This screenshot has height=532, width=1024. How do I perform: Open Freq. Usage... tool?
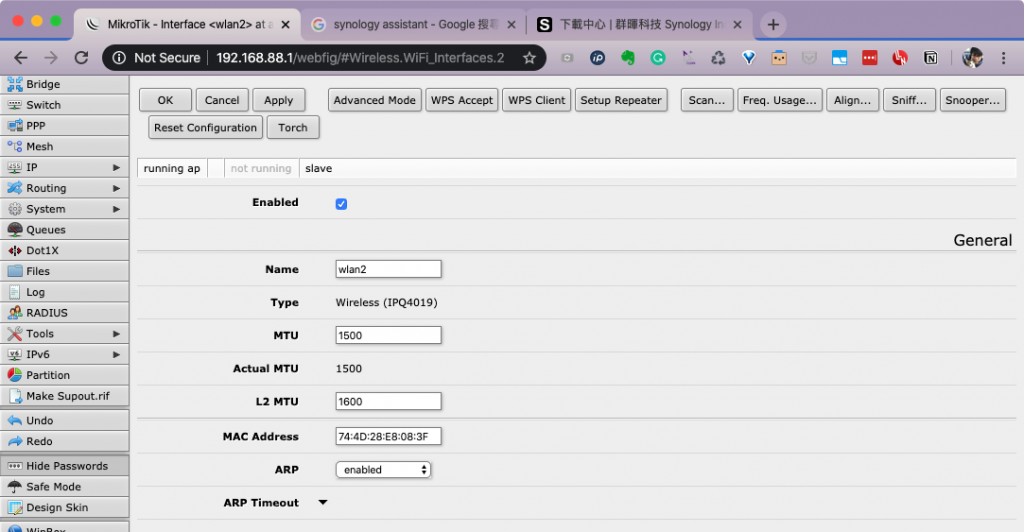(779, 100)
